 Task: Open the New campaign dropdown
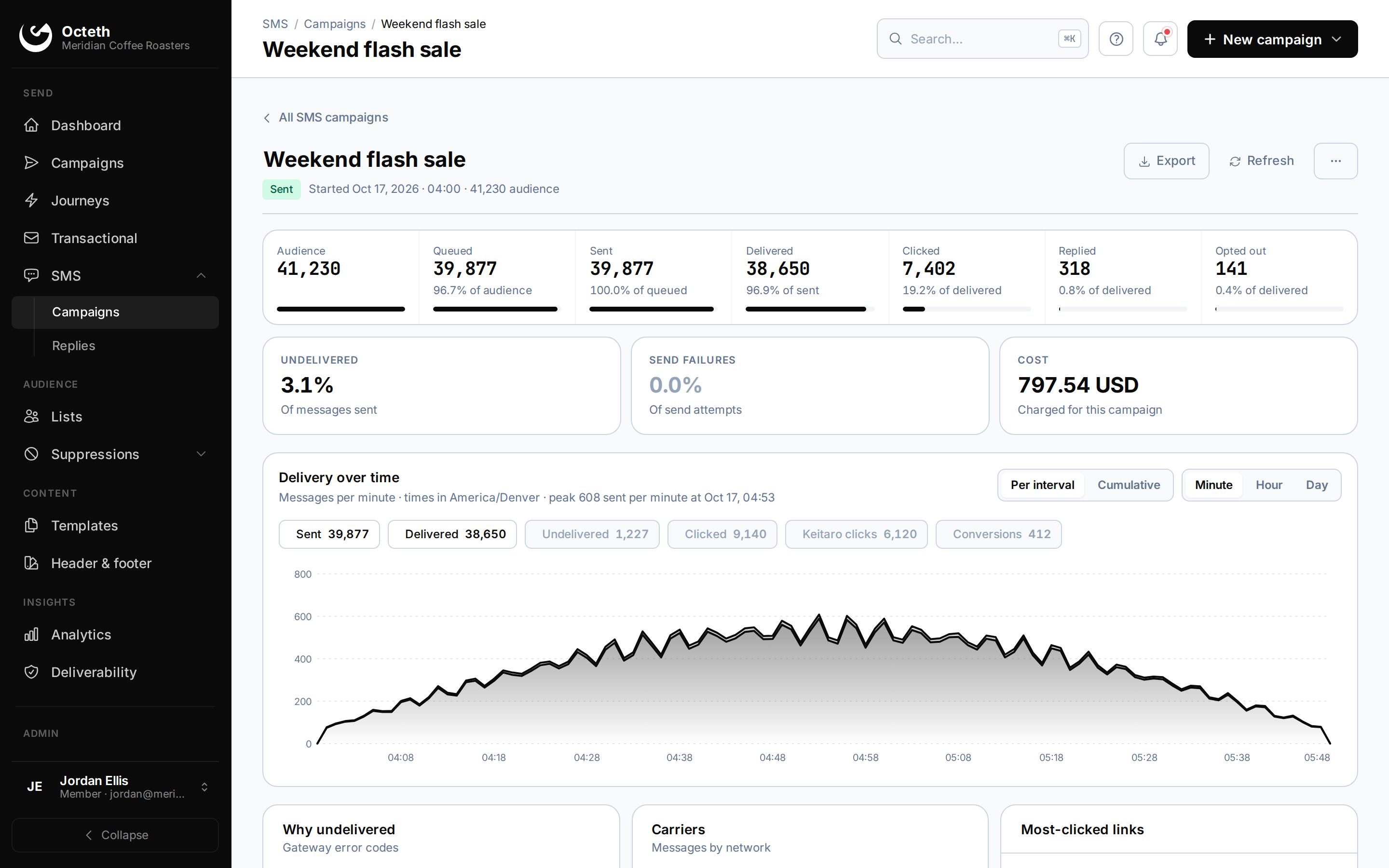(x=1272, y=39)
